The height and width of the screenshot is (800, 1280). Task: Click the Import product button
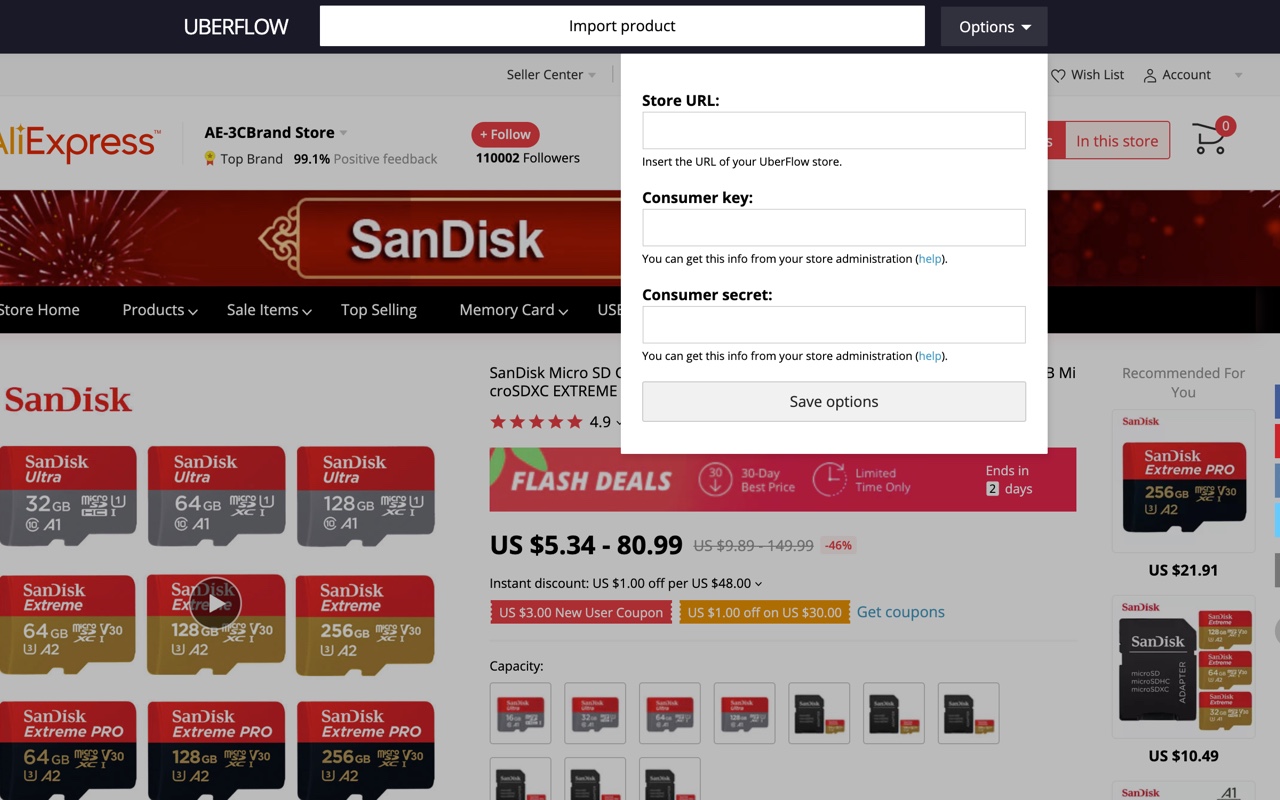pos(622,26)
